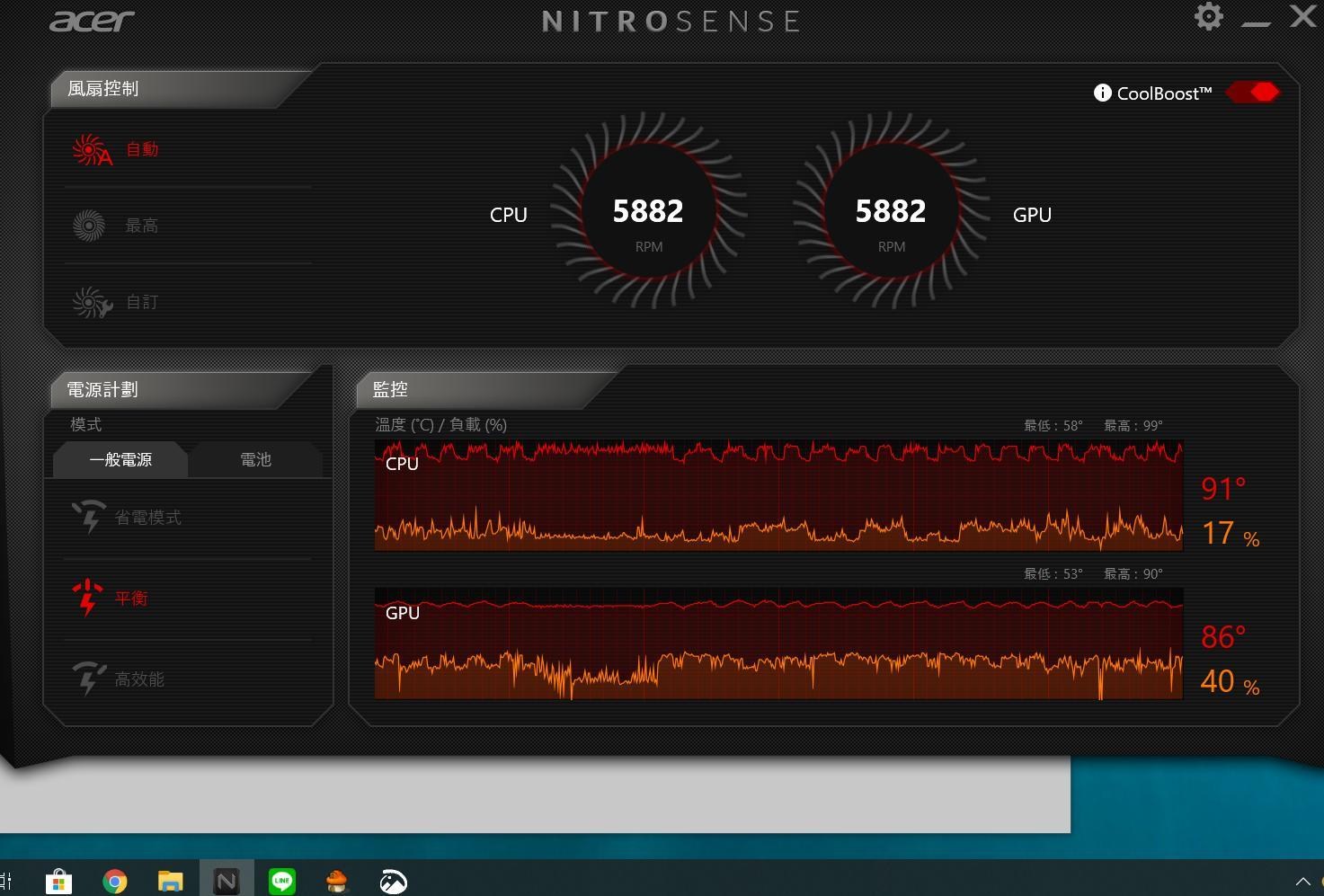1324x896 pixels.
Task: Select 最高 fan speed mode
Action: tap(142, 226)
